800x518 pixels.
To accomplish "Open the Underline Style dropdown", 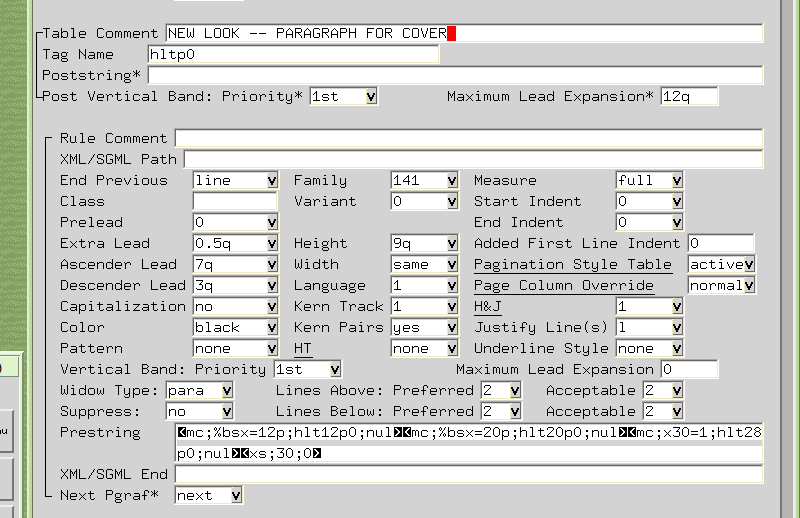I will pyautogui.click(x=649, y=348).
